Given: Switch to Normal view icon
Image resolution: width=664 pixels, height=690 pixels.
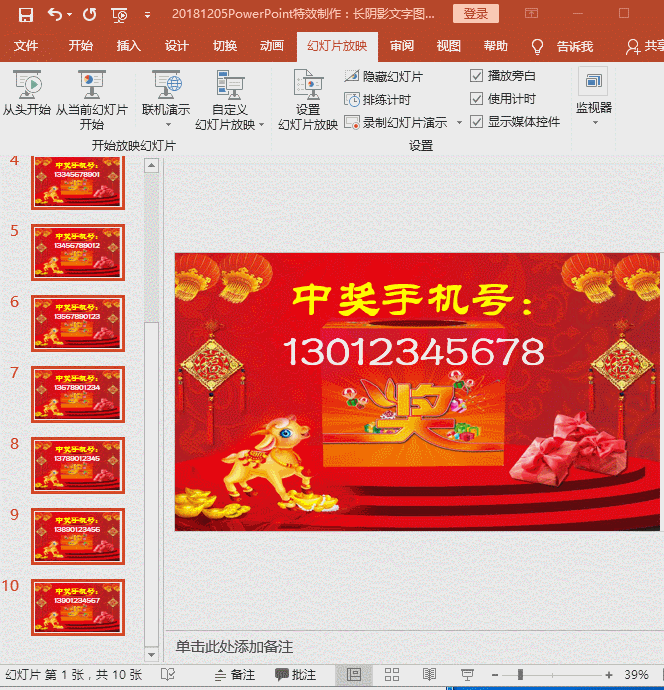Looking at the screenshot, I should (x=354, y=675).
